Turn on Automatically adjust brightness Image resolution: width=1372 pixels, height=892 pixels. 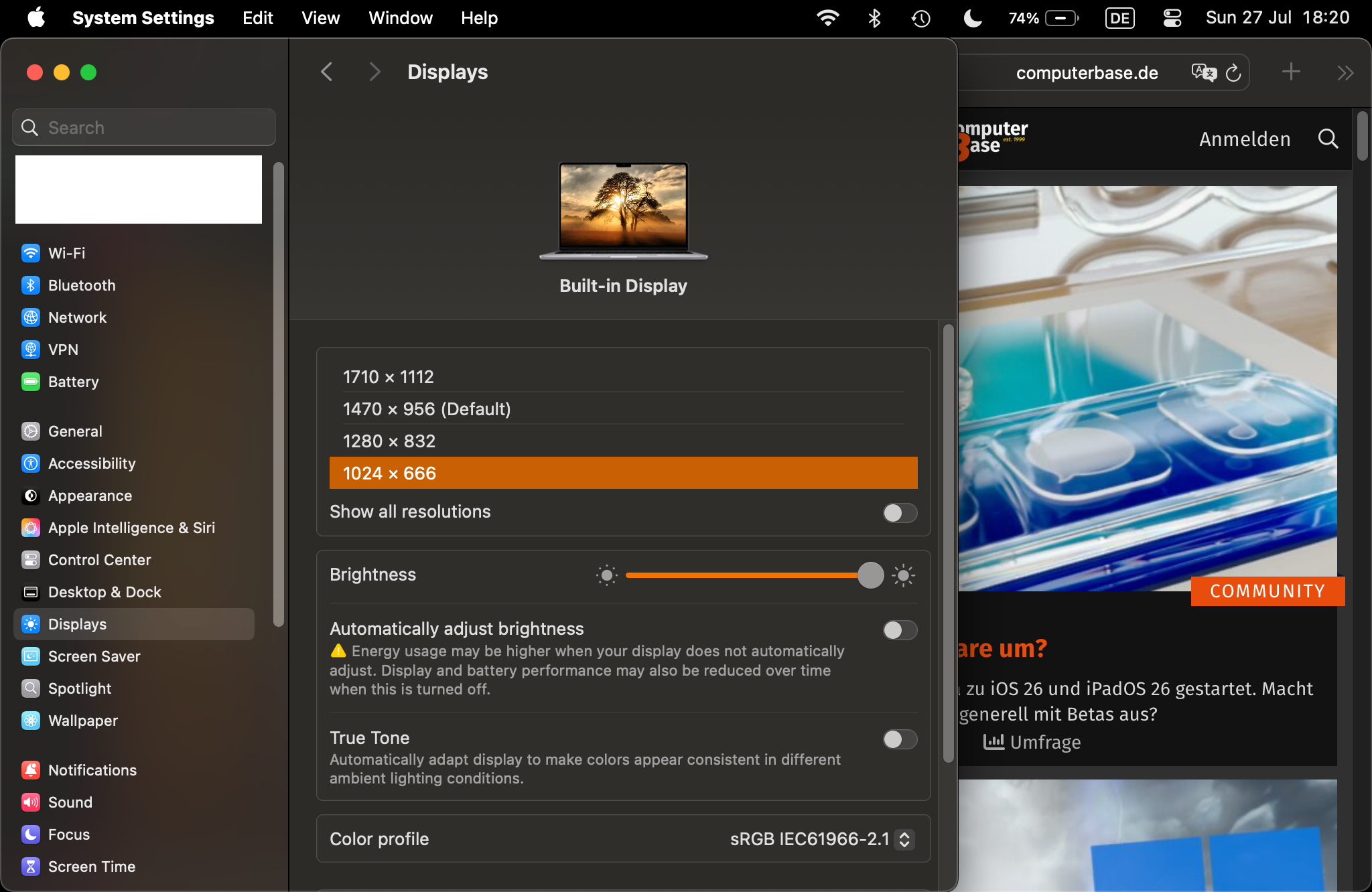click(x=899, y=630)
